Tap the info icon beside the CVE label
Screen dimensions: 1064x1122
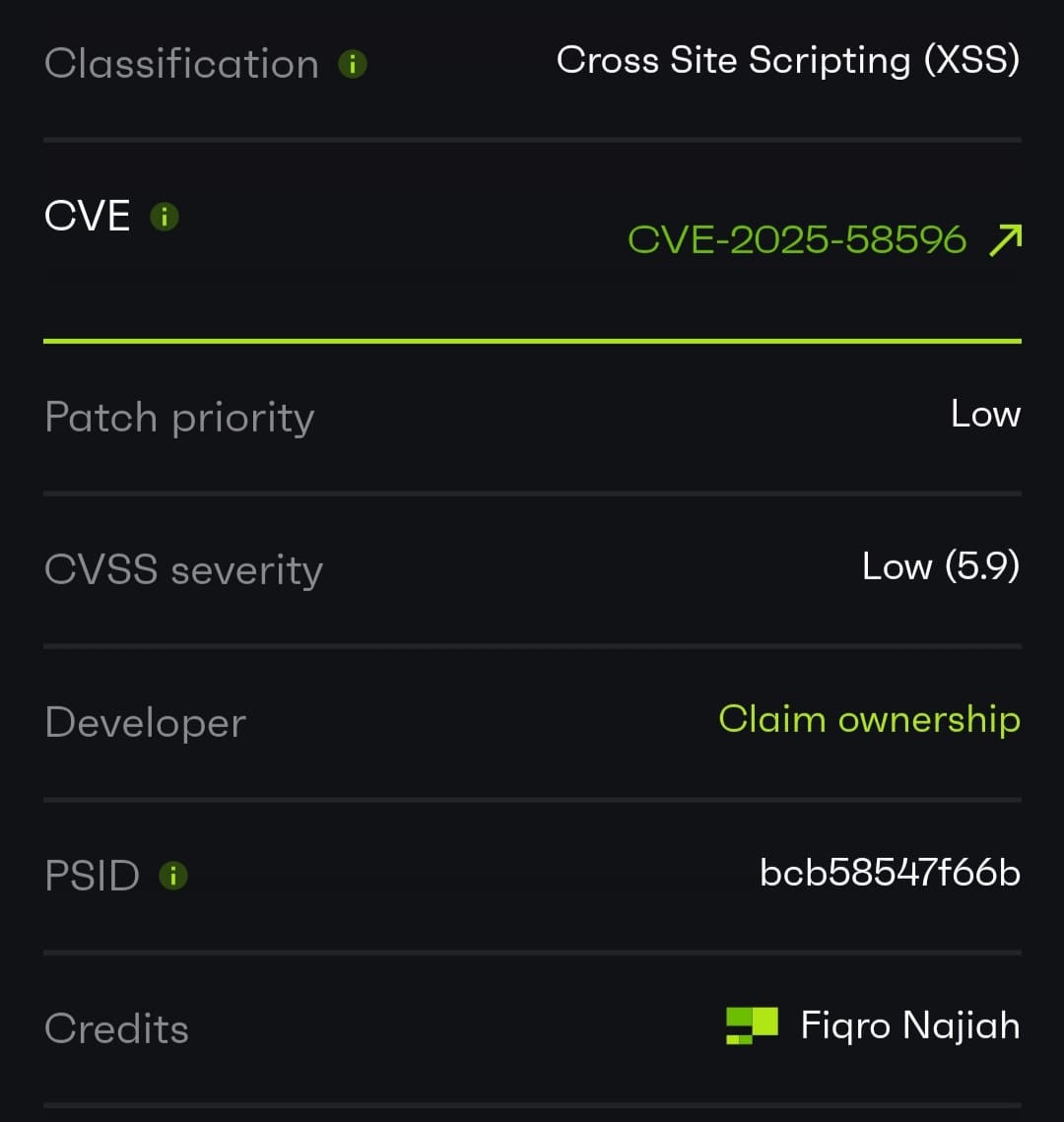[164, 217]
